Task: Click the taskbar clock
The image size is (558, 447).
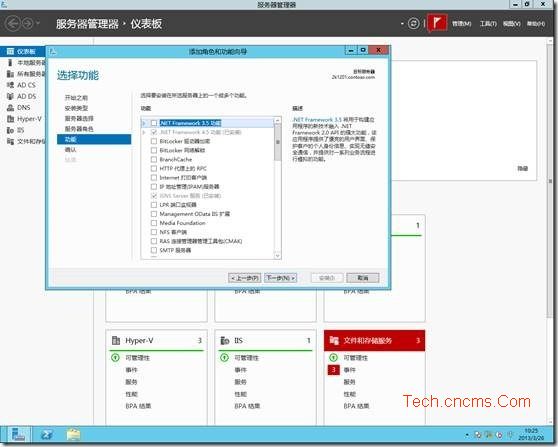Action: pos(531,434)
